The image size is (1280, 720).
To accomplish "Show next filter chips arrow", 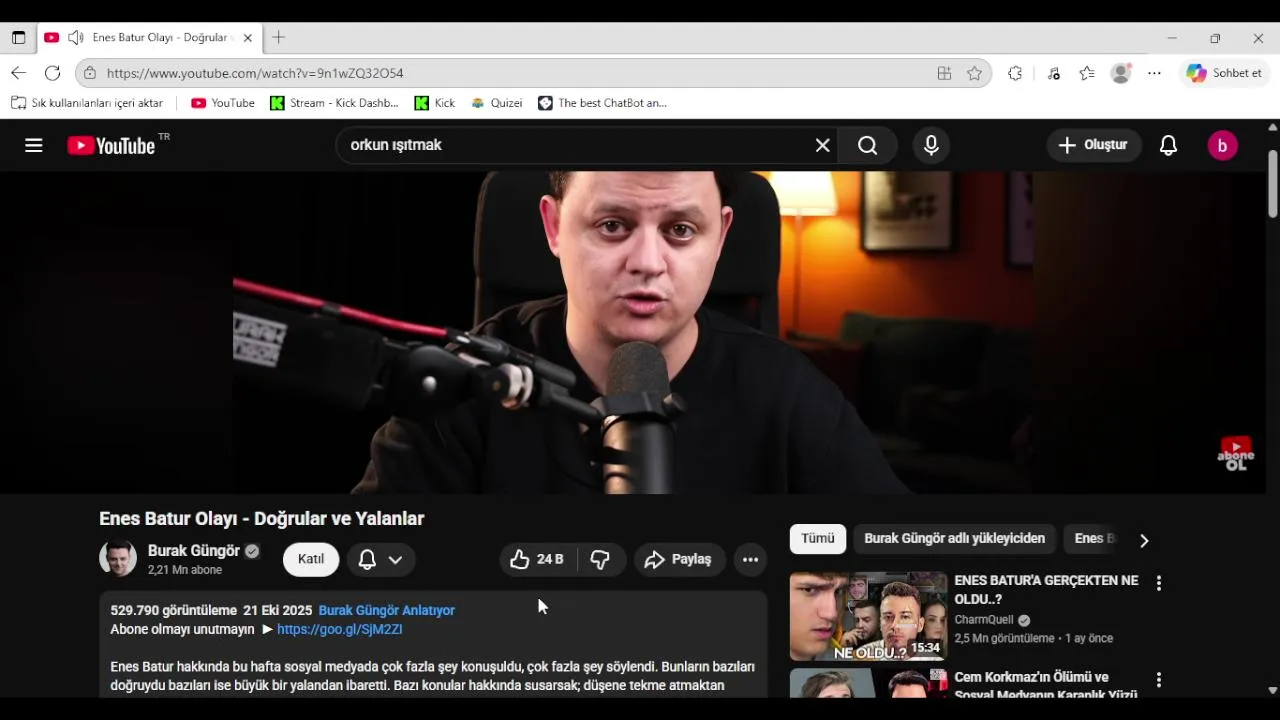I will [x=1144, y=540].
